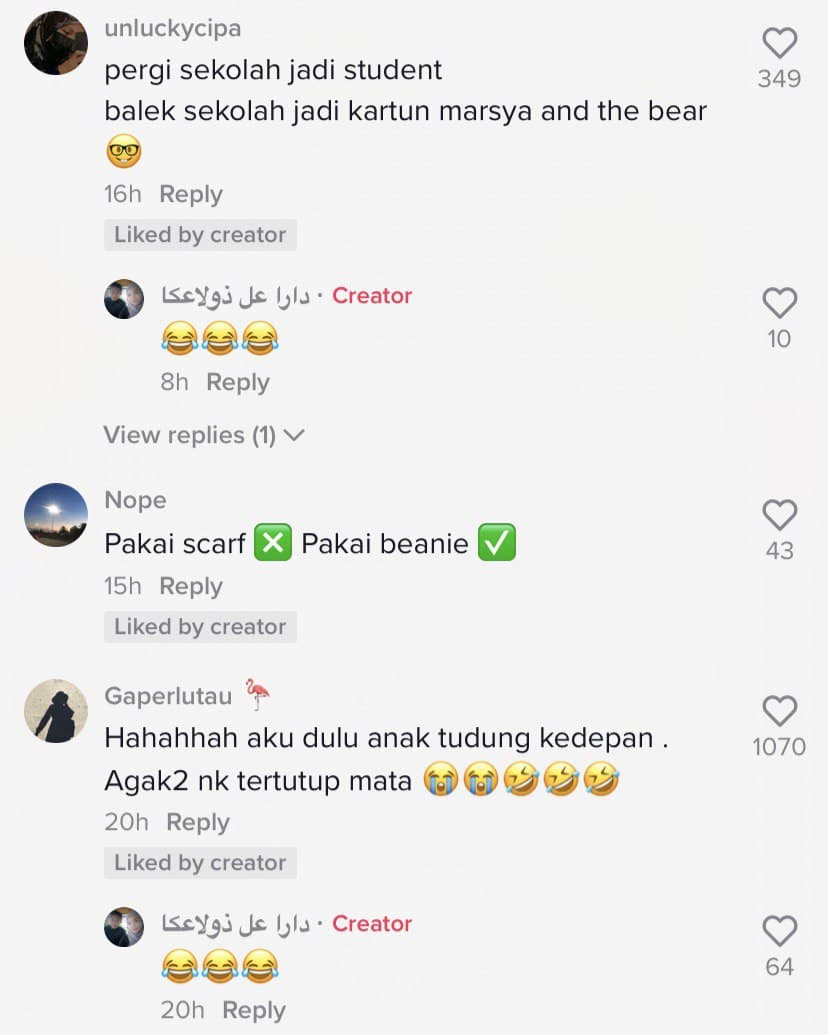The image size is (828, 1035).
Task: Reply to Gaperlutau's 20h comment
Action: pos(197,822)
